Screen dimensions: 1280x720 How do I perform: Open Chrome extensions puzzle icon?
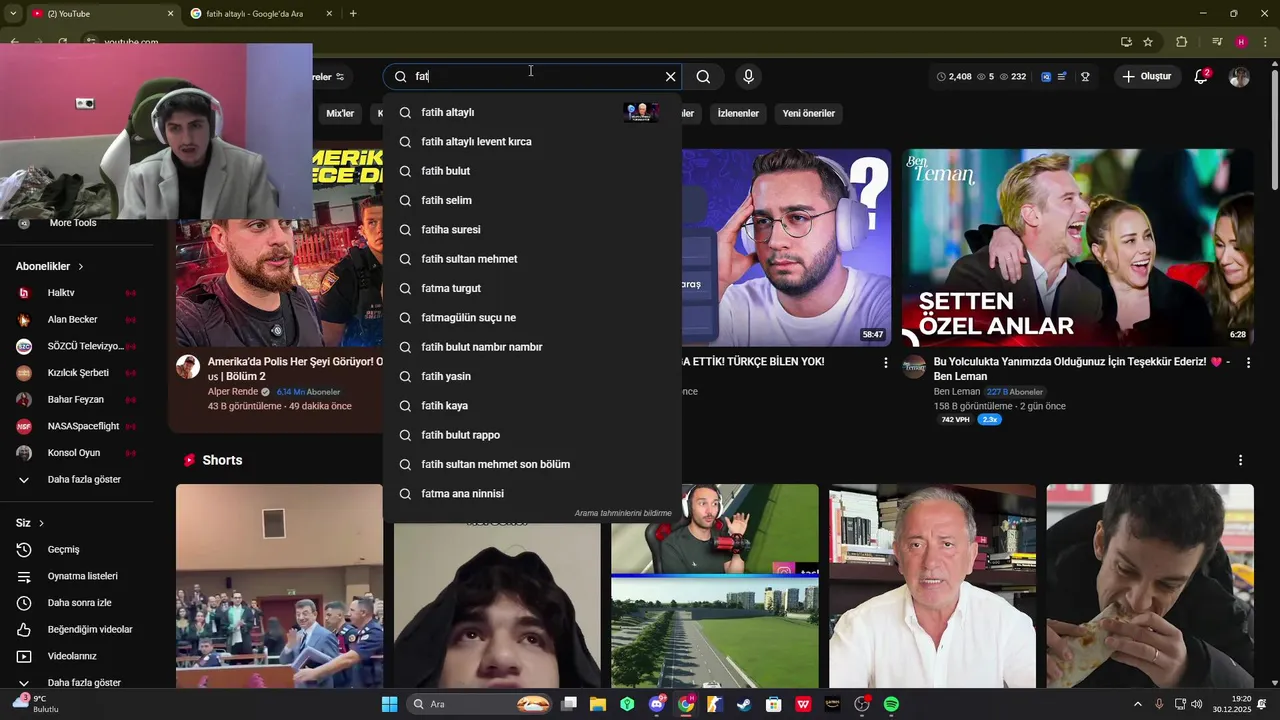point(1181,42)
